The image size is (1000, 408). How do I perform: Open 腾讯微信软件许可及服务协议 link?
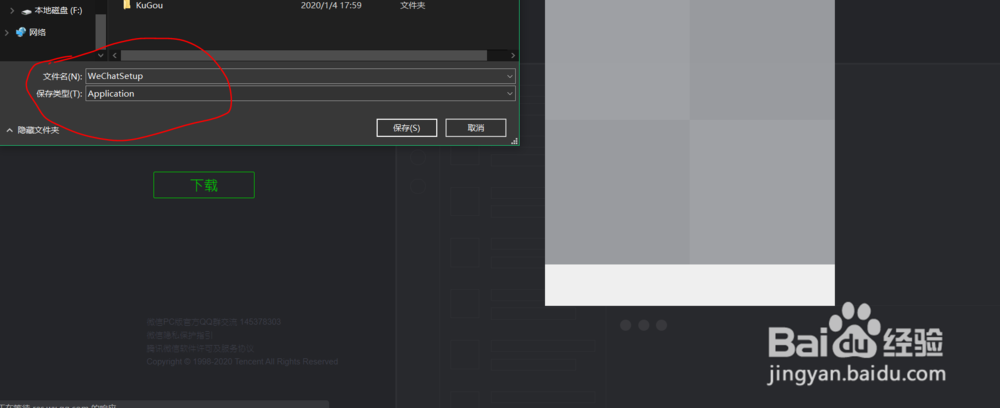(200, 349)
